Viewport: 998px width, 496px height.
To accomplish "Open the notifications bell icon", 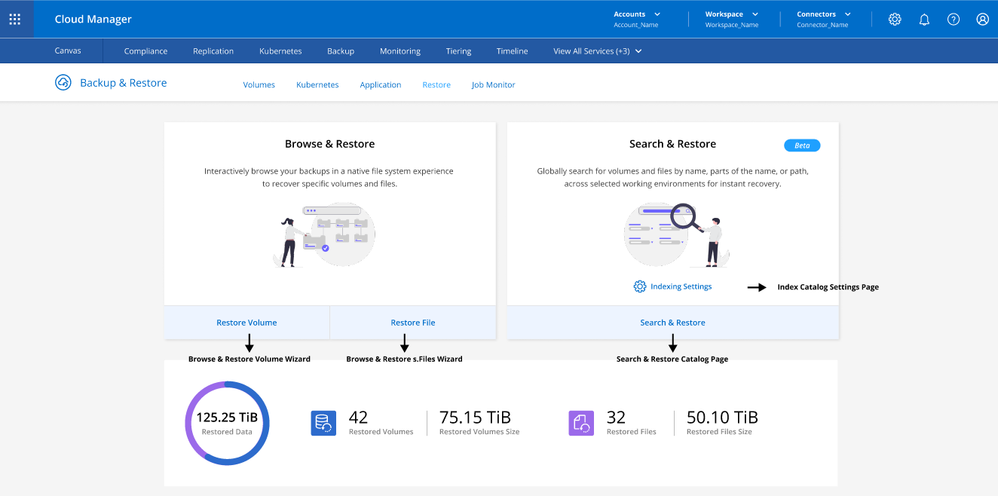I will 924,19.
